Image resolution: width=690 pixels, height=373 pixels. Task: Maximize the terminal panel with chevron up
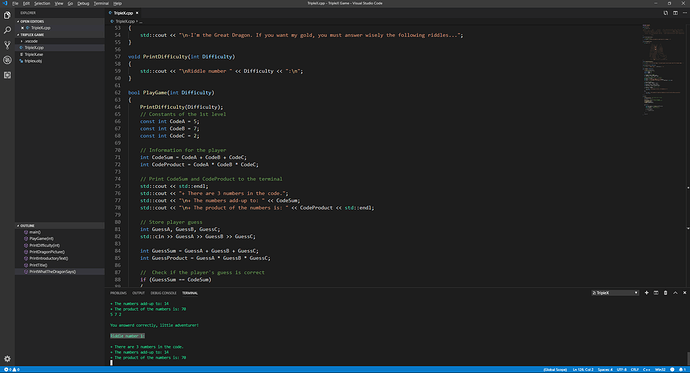(x=675, y=293)
